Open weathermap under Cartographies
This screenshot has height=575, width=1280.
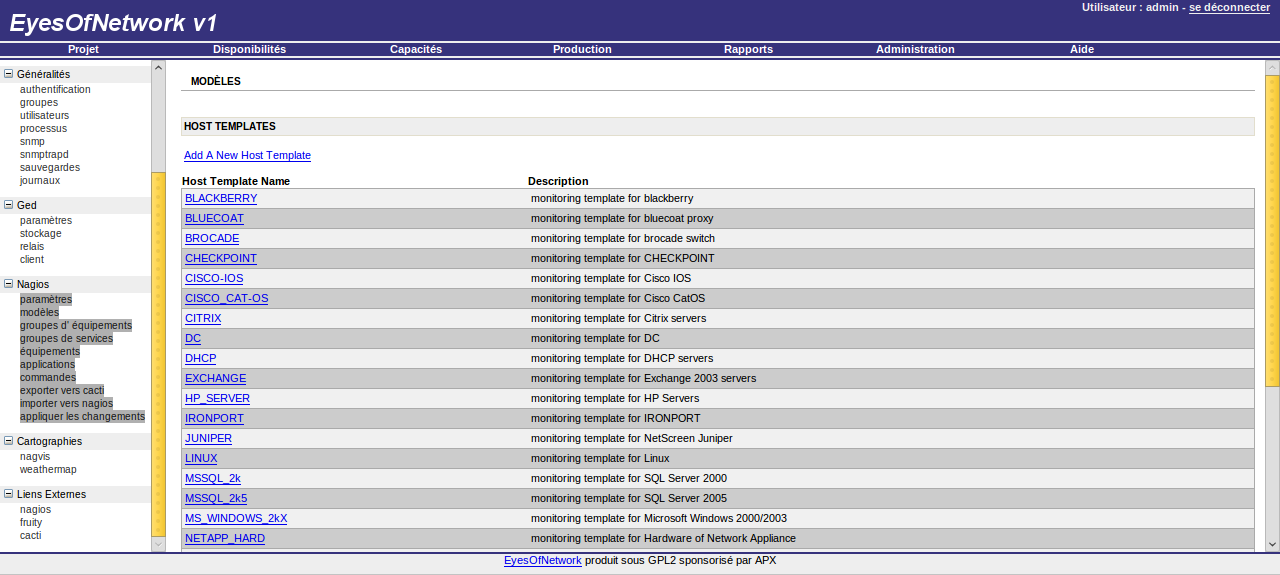48,469
